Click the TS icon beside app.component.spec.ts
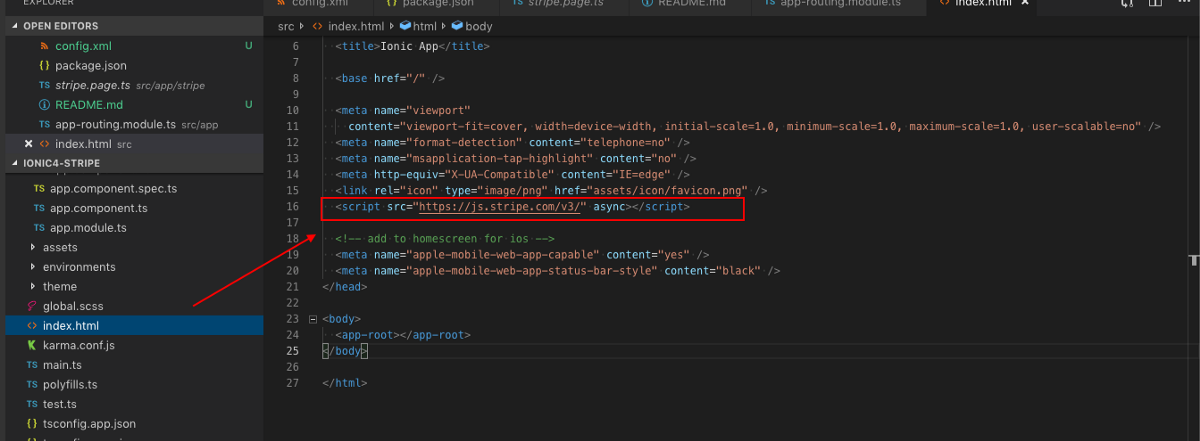1200x441 pixels. (x=39, y=188)
